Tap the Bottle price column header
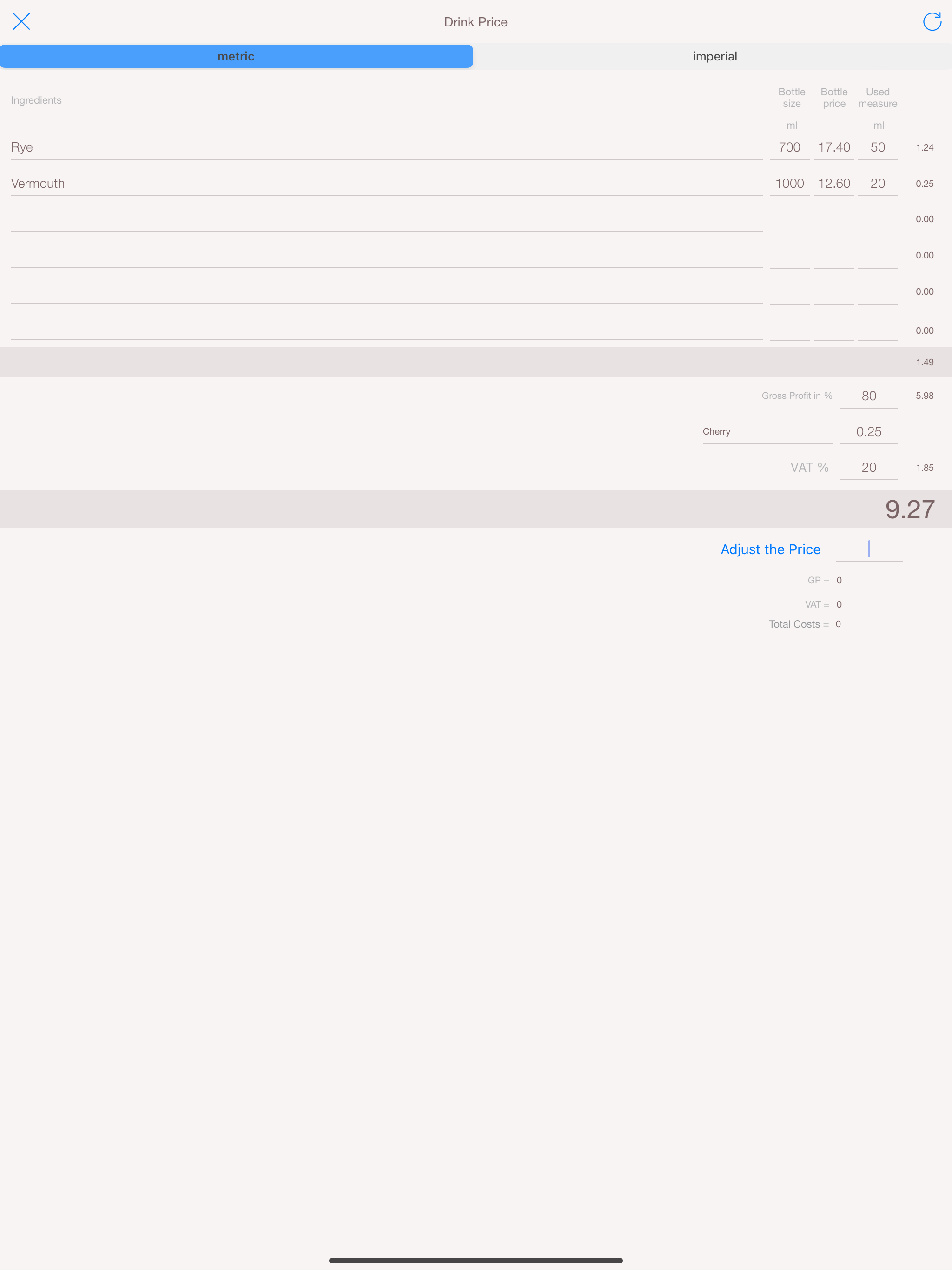Screen dimensions: 952x1270 tap(834, 98)
